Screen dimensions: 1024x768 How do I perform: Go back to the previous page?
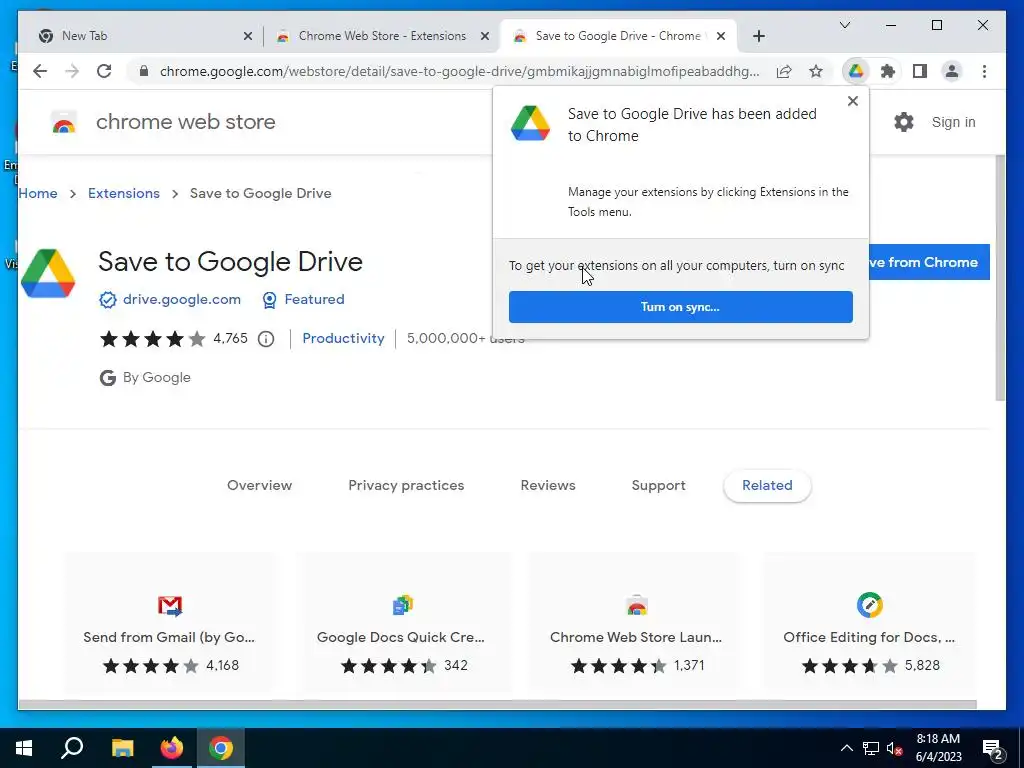pos(40,71)
